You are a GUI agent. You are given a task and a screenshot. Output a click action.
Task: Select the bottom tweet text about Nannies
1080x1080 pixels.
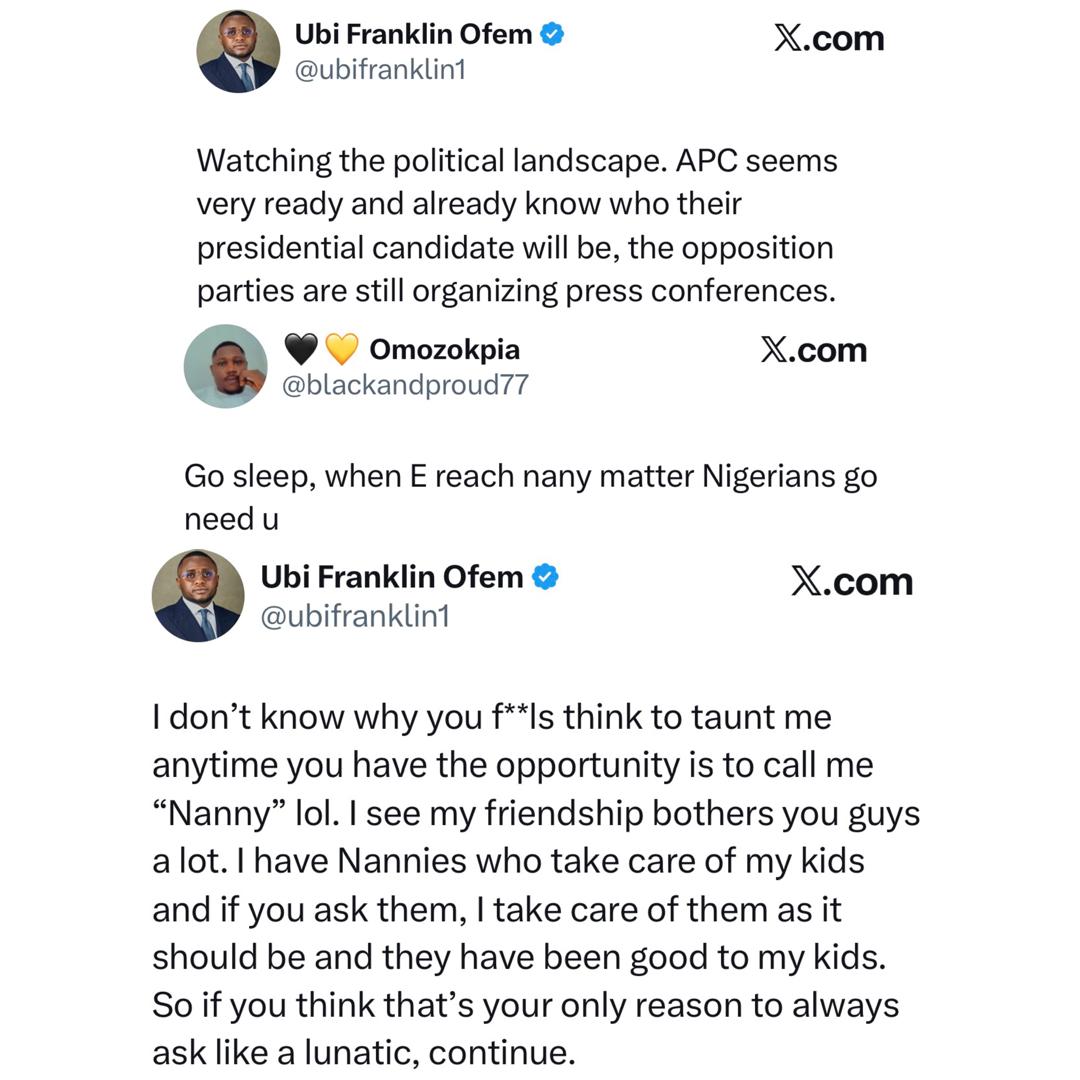[x=535, y=884]
